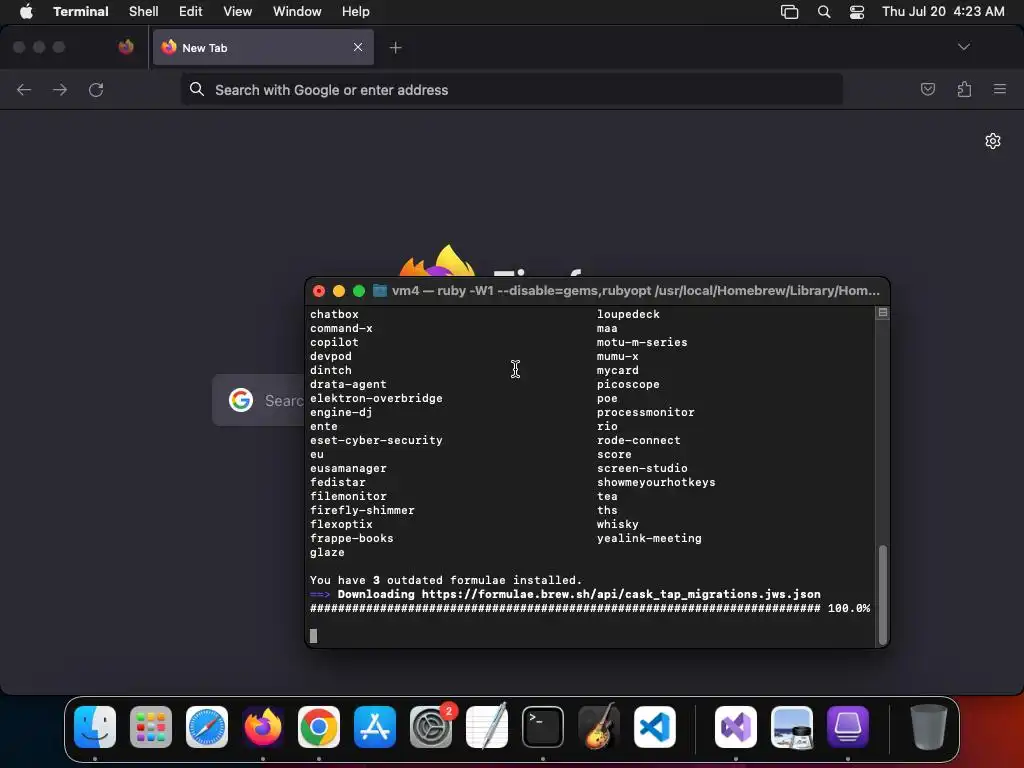
Task: Launch GarageBand from the dock
Action: click(x=599, y=727)
